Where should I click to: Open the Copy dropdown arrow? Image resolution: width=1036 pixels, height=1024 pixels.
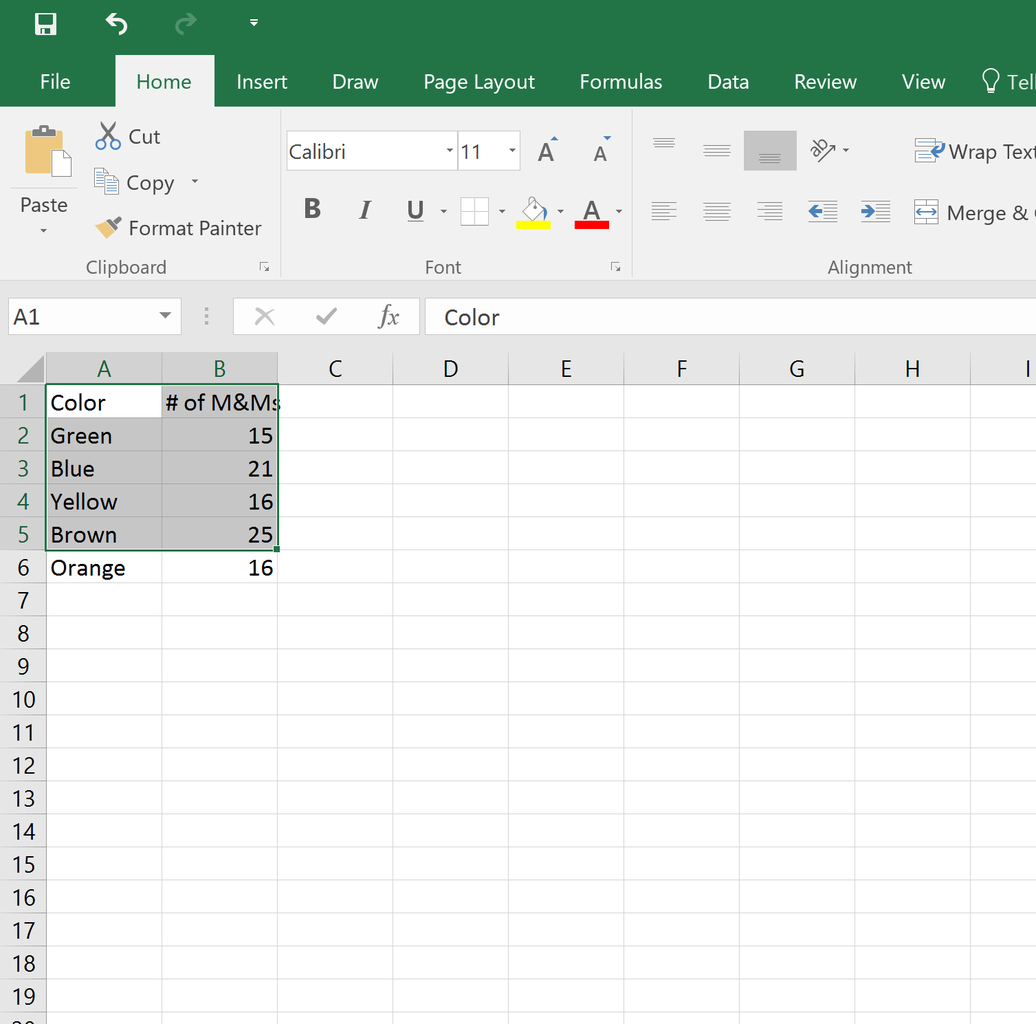coord(195,181)
